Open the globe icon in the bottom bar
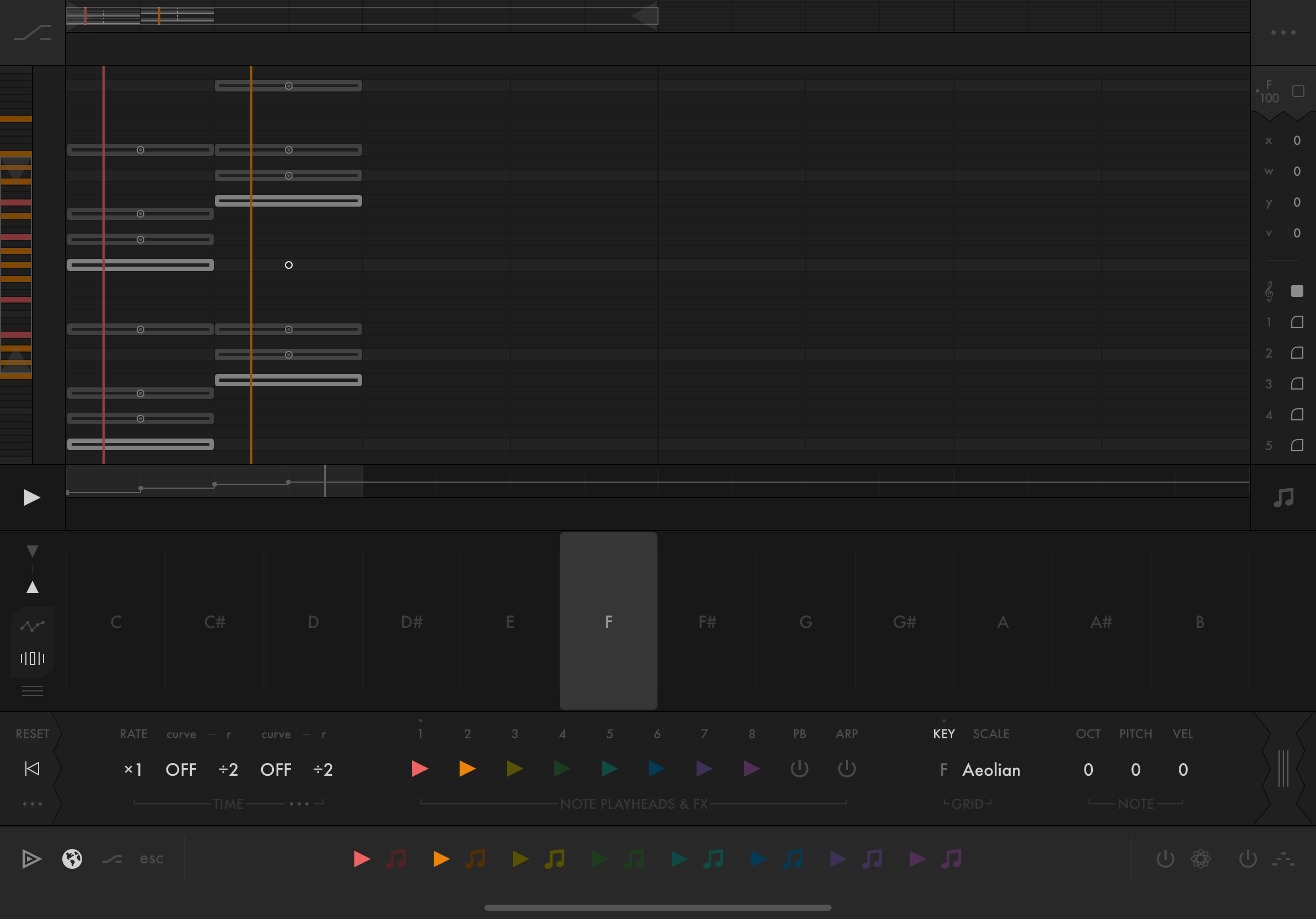The height and width of the screenshot is (919, 1316). click(x=72, y=859)
